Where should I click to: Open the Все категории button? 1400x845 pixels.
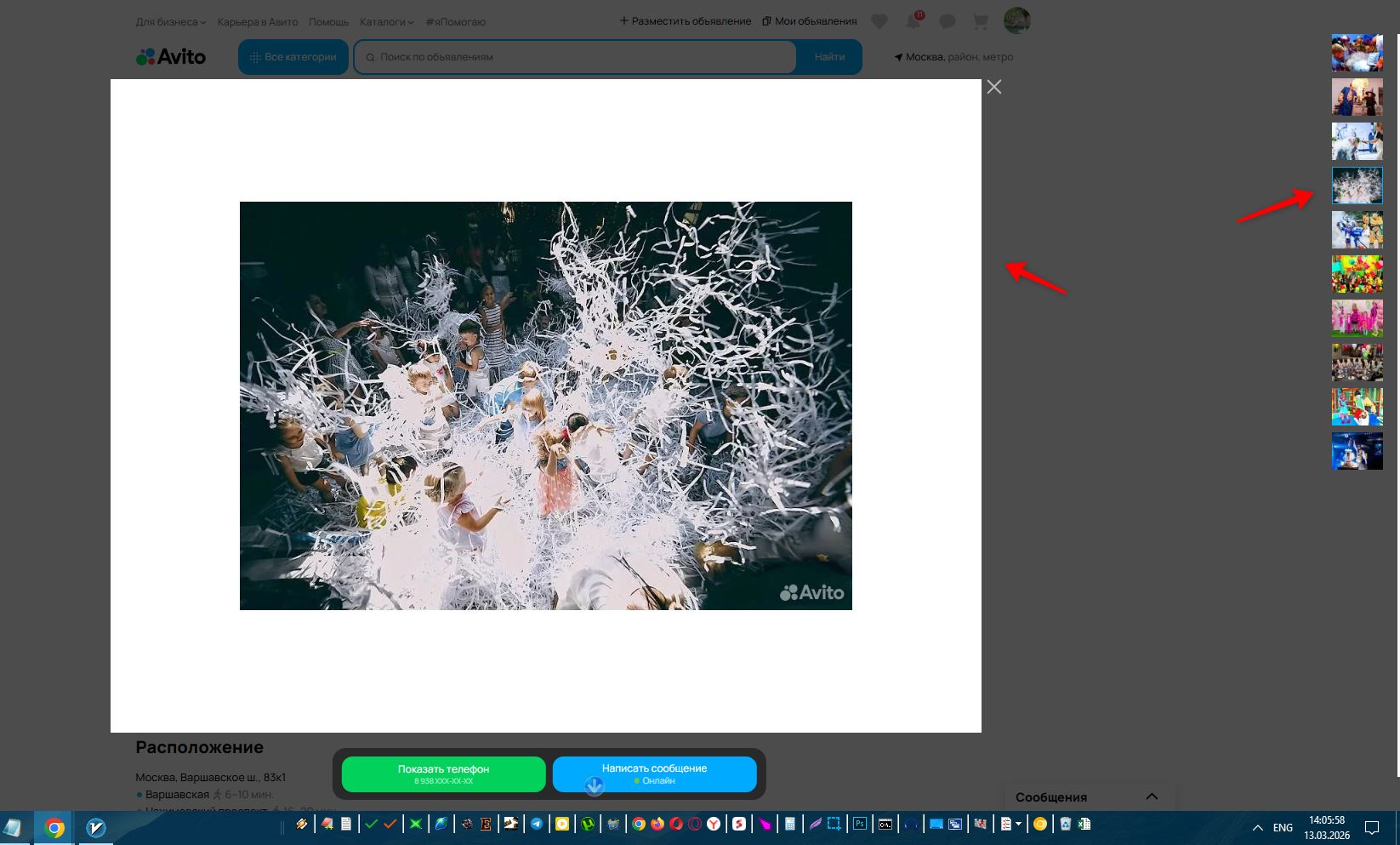point(293,57)
